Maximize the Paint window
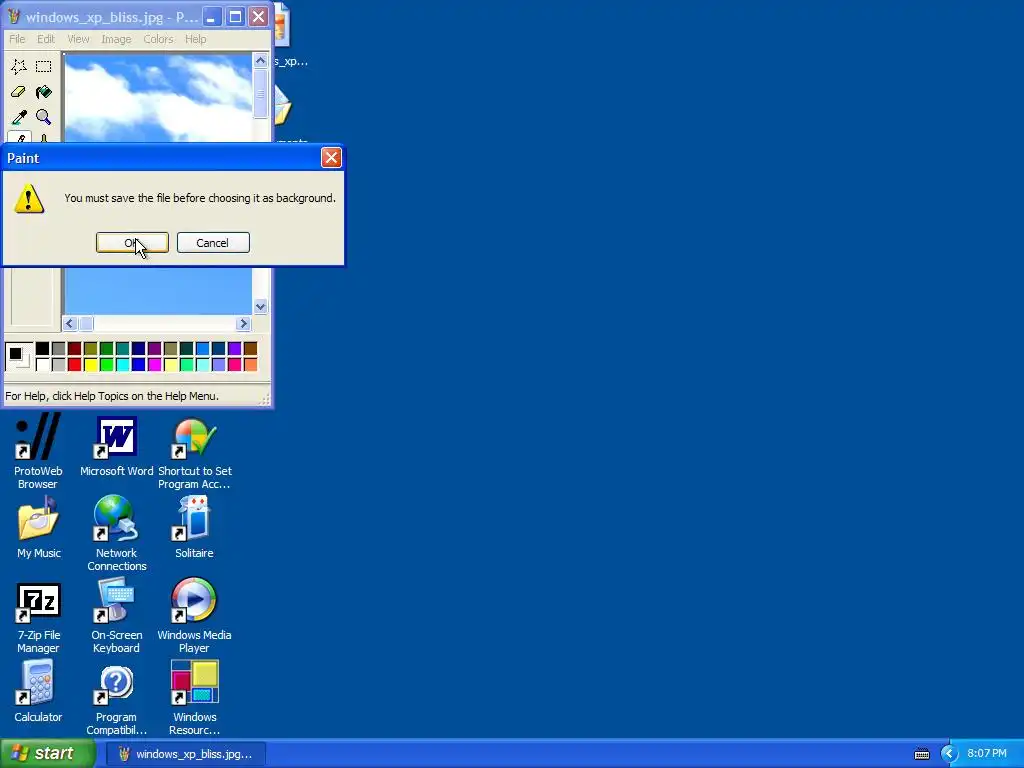The width and height of the screenshot is (1024, 768). pyautogui.click(x=235, y=17)
